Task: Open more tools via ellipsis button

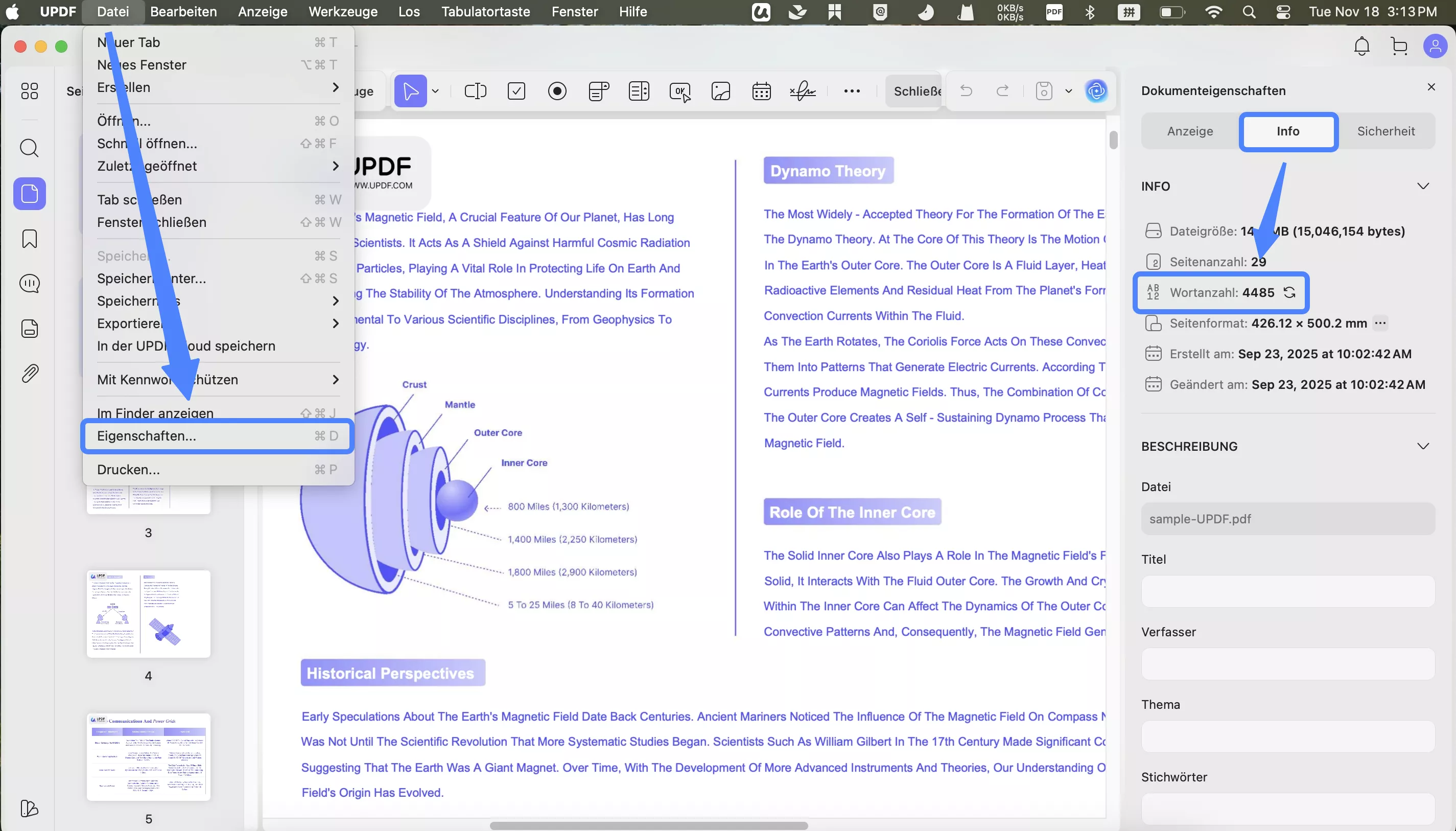Action: 851,91
